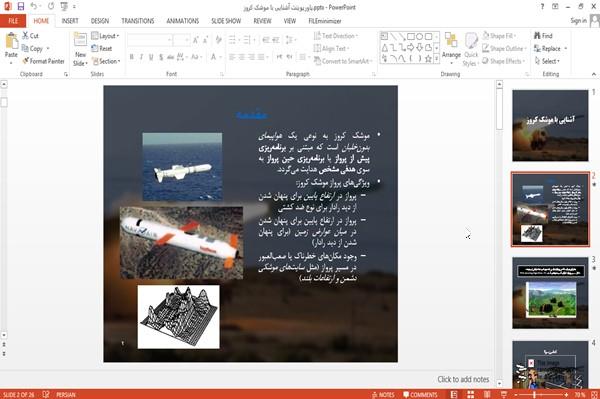Open the Shape Effects menu
This screenshot has width=600, height=399.
click(504, 61)
